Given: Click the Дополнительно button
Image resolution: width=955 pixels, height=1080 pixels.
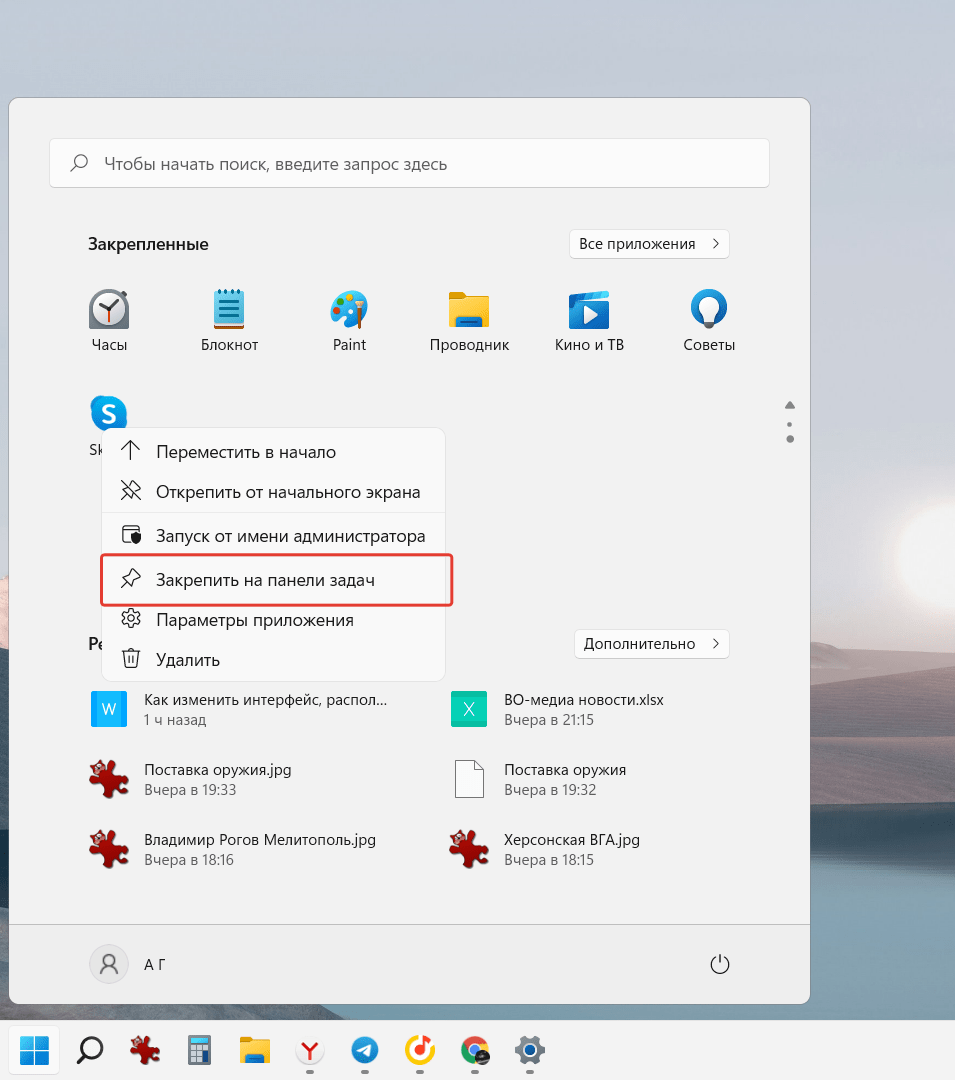Looking at the screenshot, I should [652, 644].
